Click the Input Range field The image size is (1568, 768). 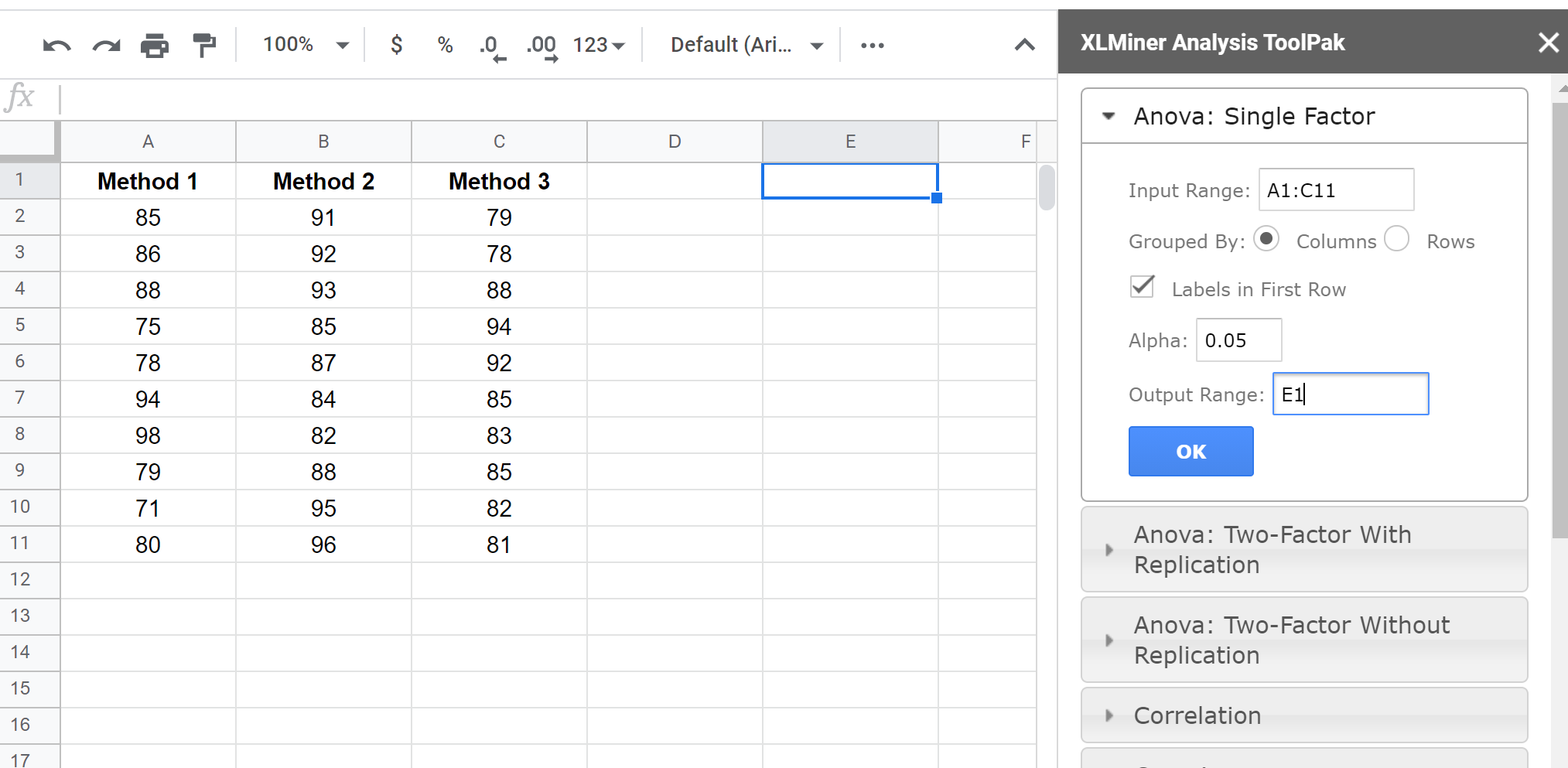pos(1336,189)
